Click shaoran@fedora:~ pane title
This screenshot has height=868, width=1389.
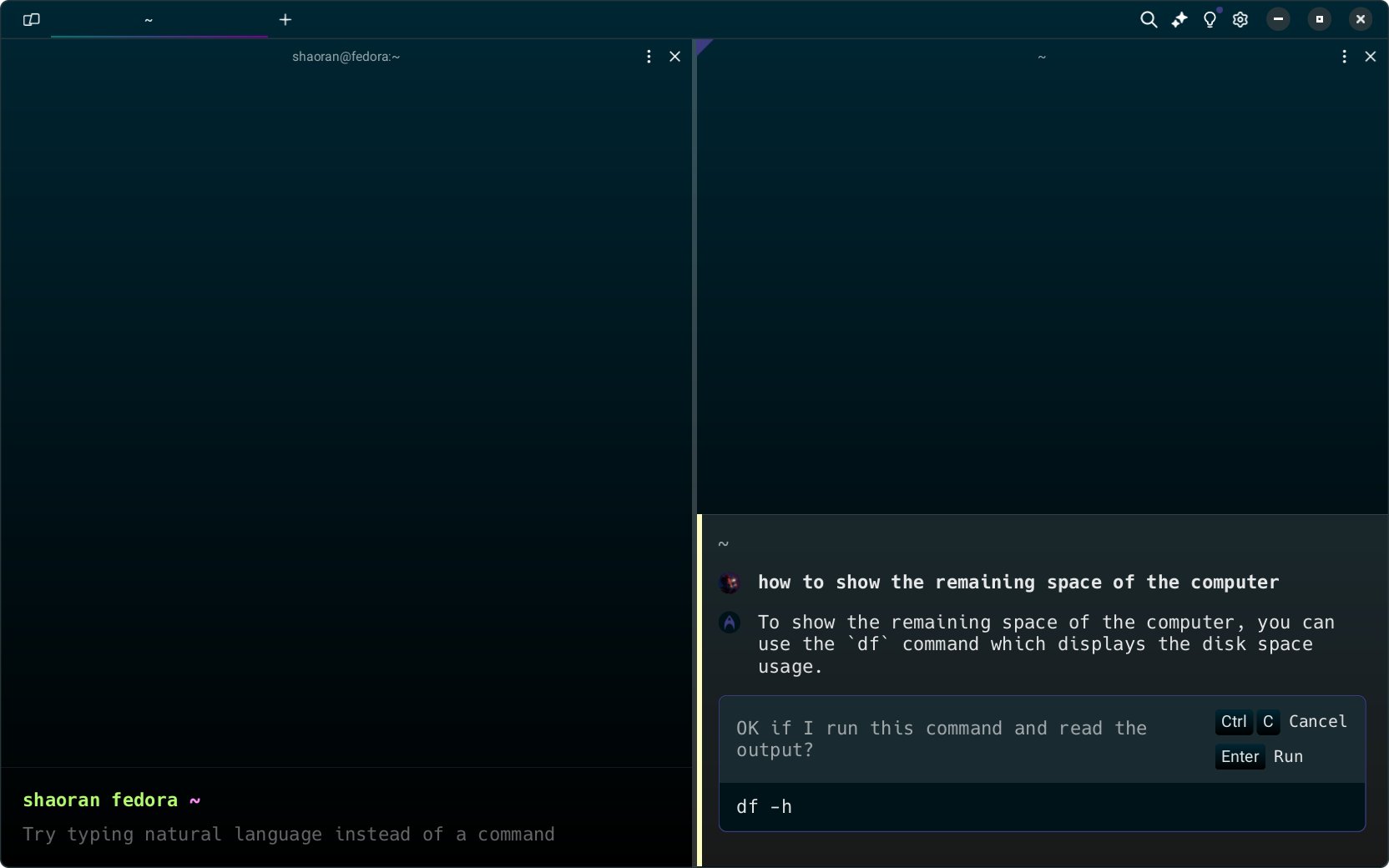(346, 57)
